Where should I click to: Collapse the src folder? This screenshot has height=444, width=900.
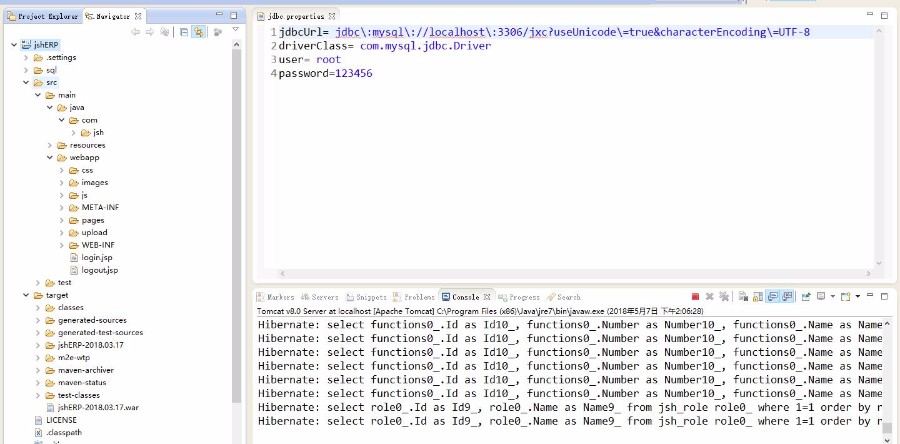tap(26, 83)
